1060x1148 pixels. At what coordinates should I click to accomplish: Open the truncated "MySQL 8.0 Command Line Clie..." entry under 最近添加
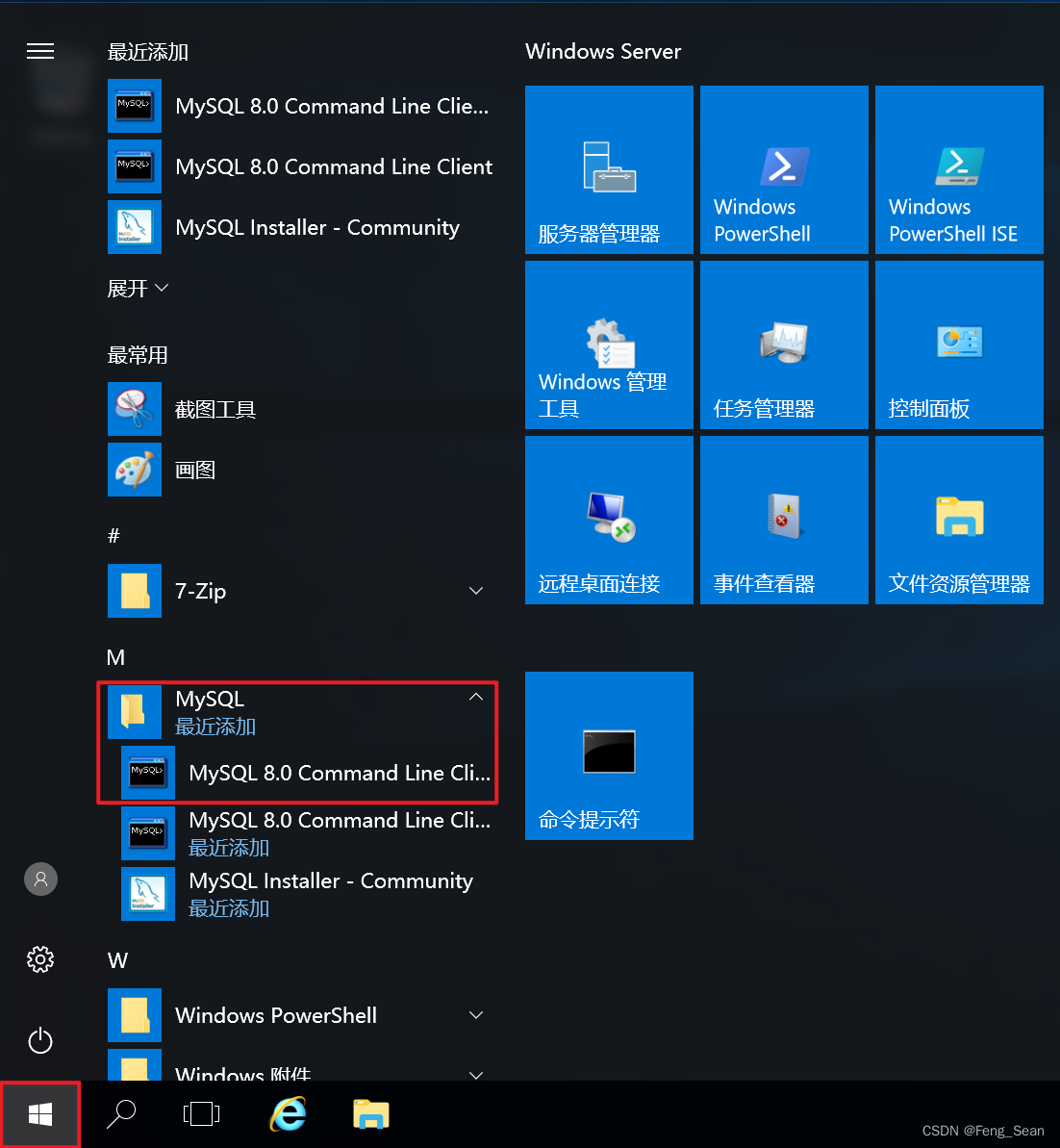(301, 106)
